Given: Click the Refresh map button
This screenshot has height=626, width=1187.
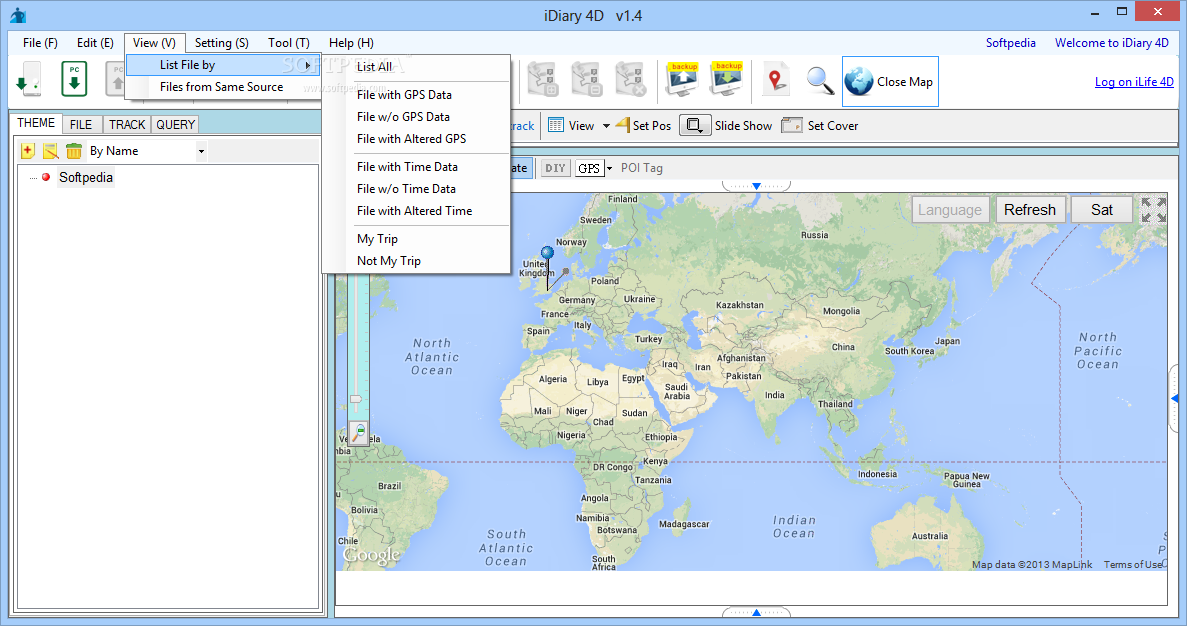Looking at the screenshot, I should (x=1030, y=210).
